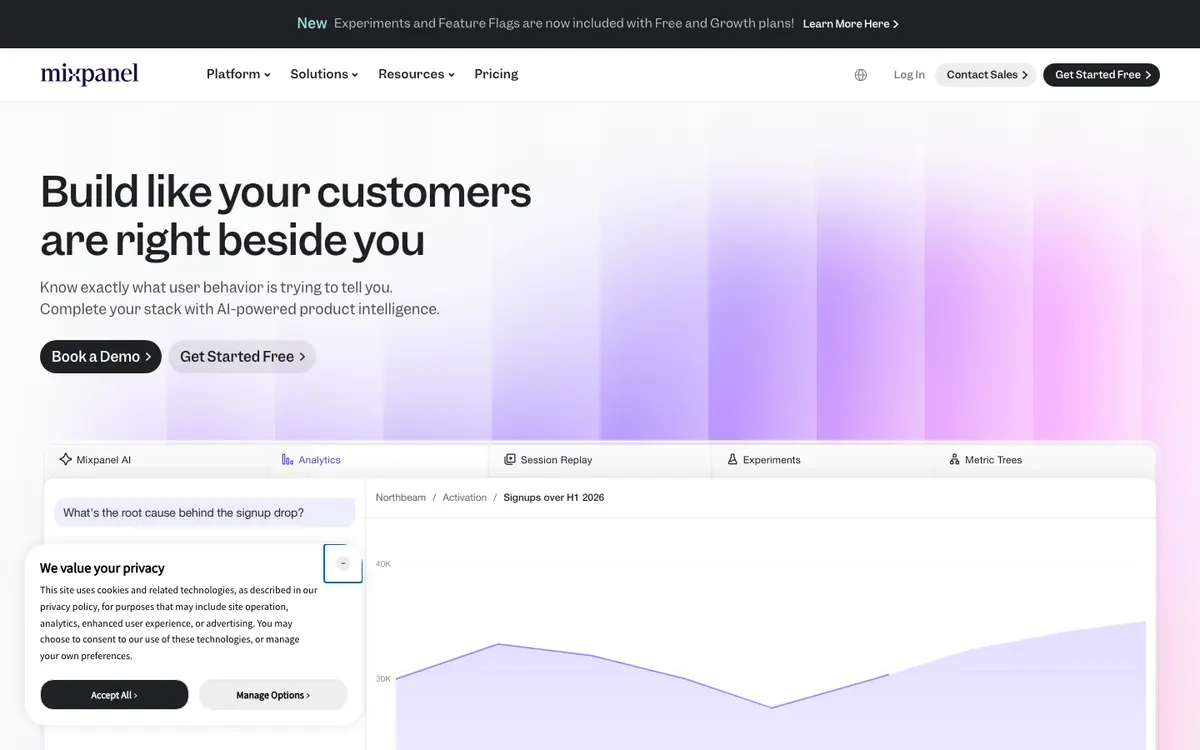Click the 30K axis label
The height and width of the screenshot is (750, 1200).
click(383, 679)
